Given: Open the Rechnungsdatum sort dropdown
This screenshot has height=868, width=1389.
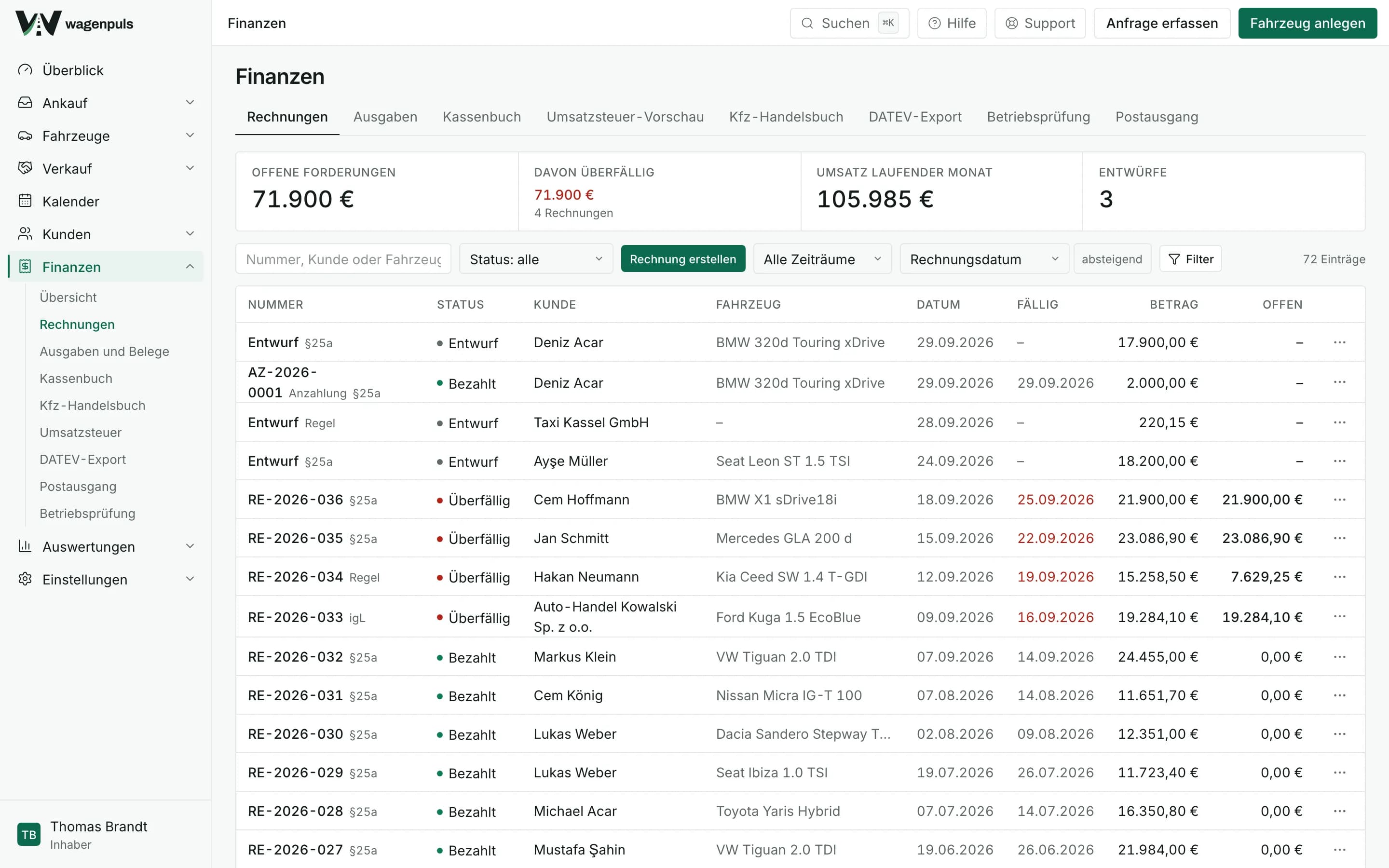Looking at the screenshot, I should 984,259.
